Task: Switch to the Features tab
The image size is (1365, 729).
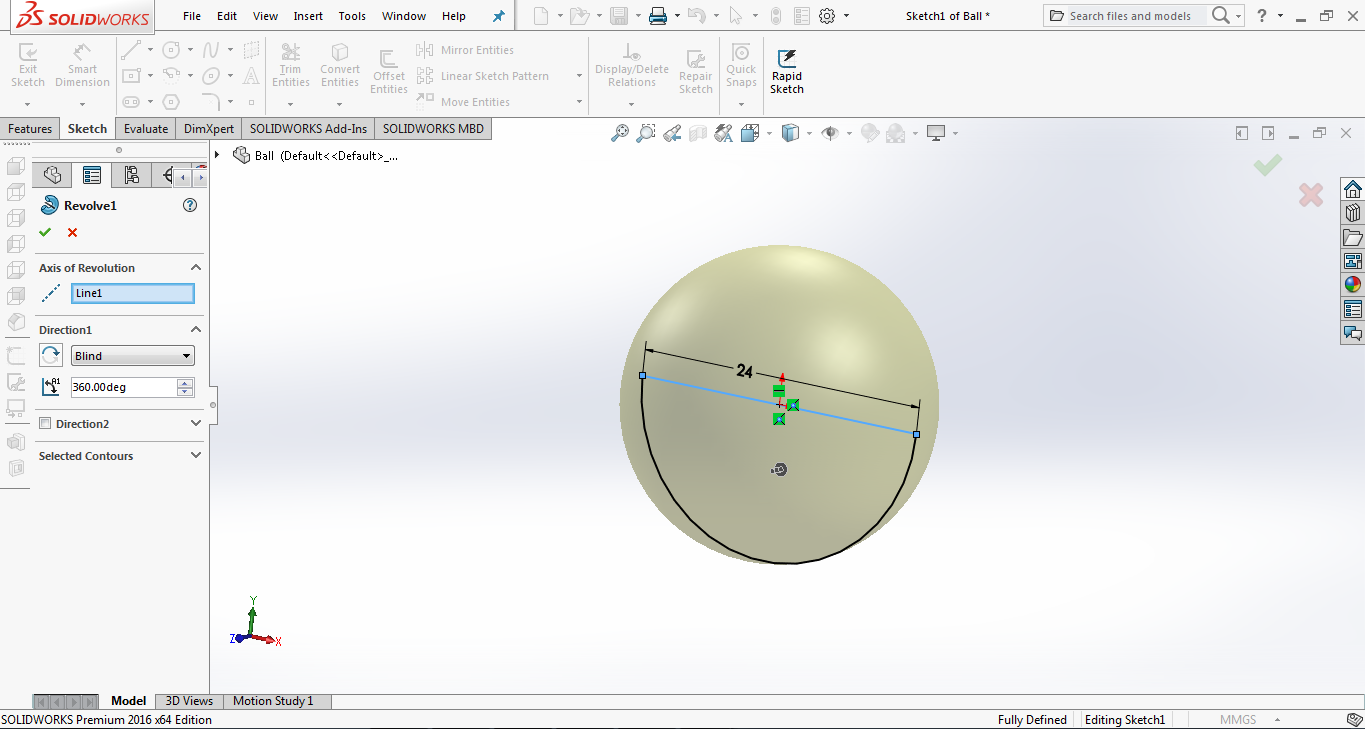Action: [x=30, y=128]
